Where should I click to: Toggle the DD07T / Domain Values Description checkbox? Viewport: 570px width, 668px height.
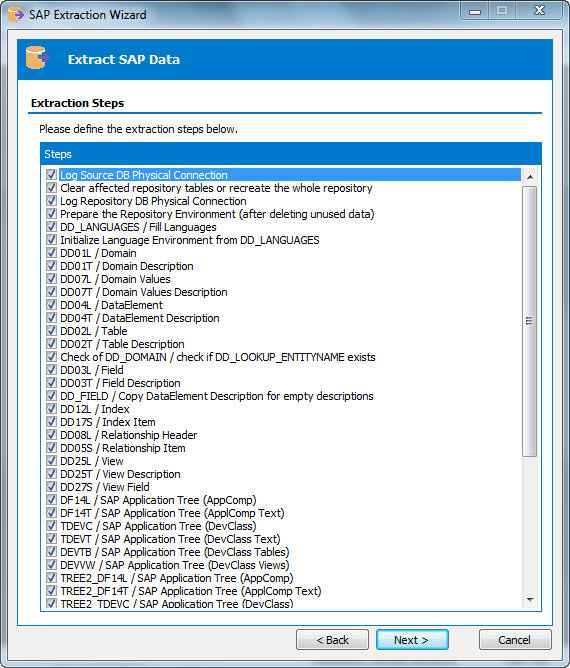(x=52, y=292)
